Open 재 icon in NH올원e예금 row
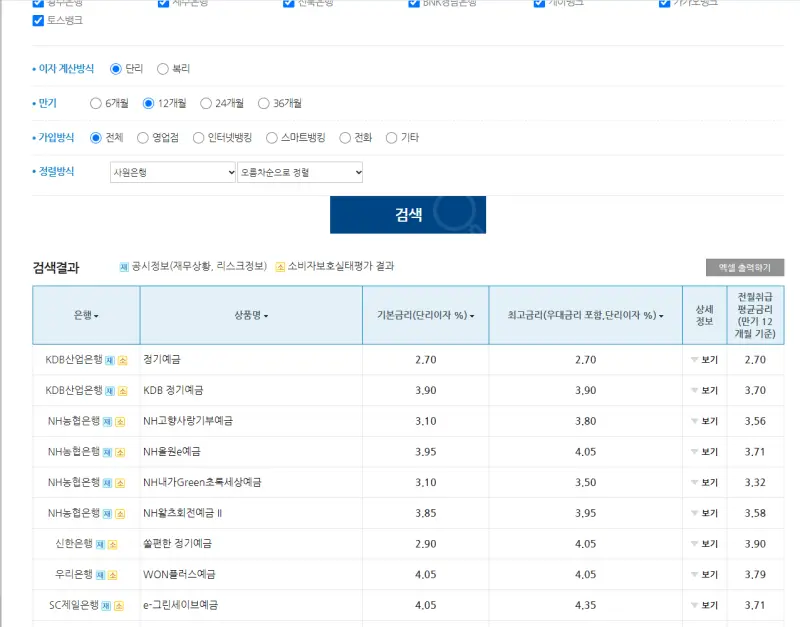 point(107,453)
